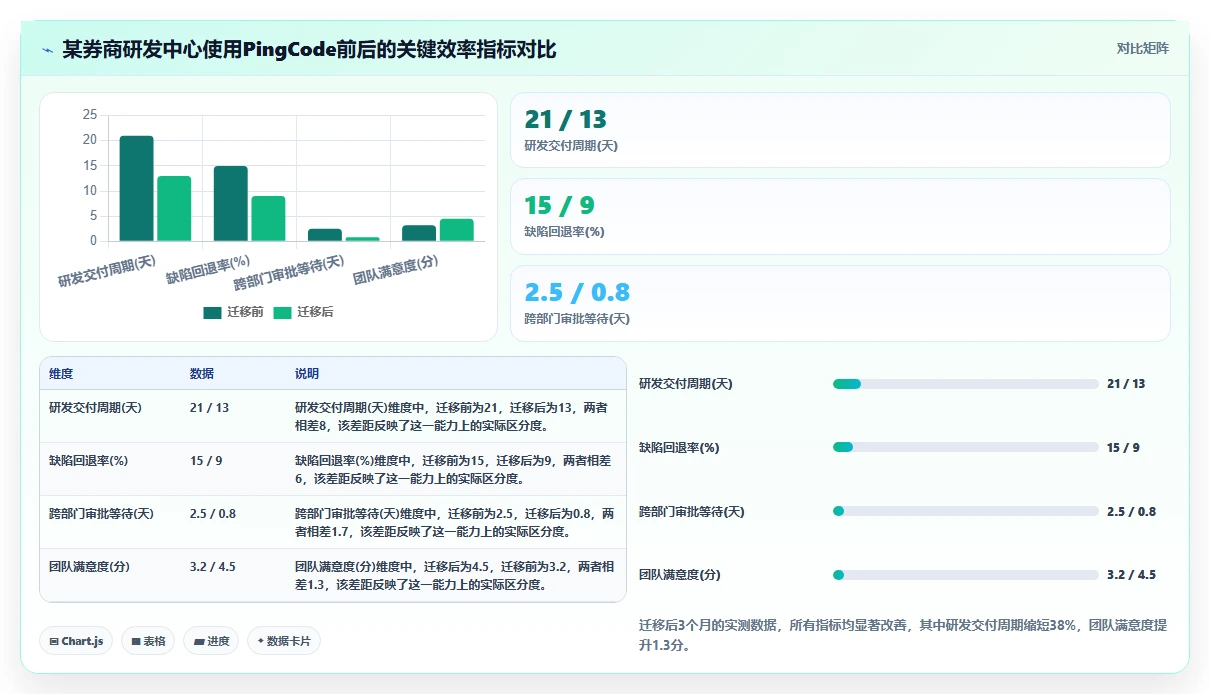Click the Chart.js tag chip

click(x=76, y=641)
